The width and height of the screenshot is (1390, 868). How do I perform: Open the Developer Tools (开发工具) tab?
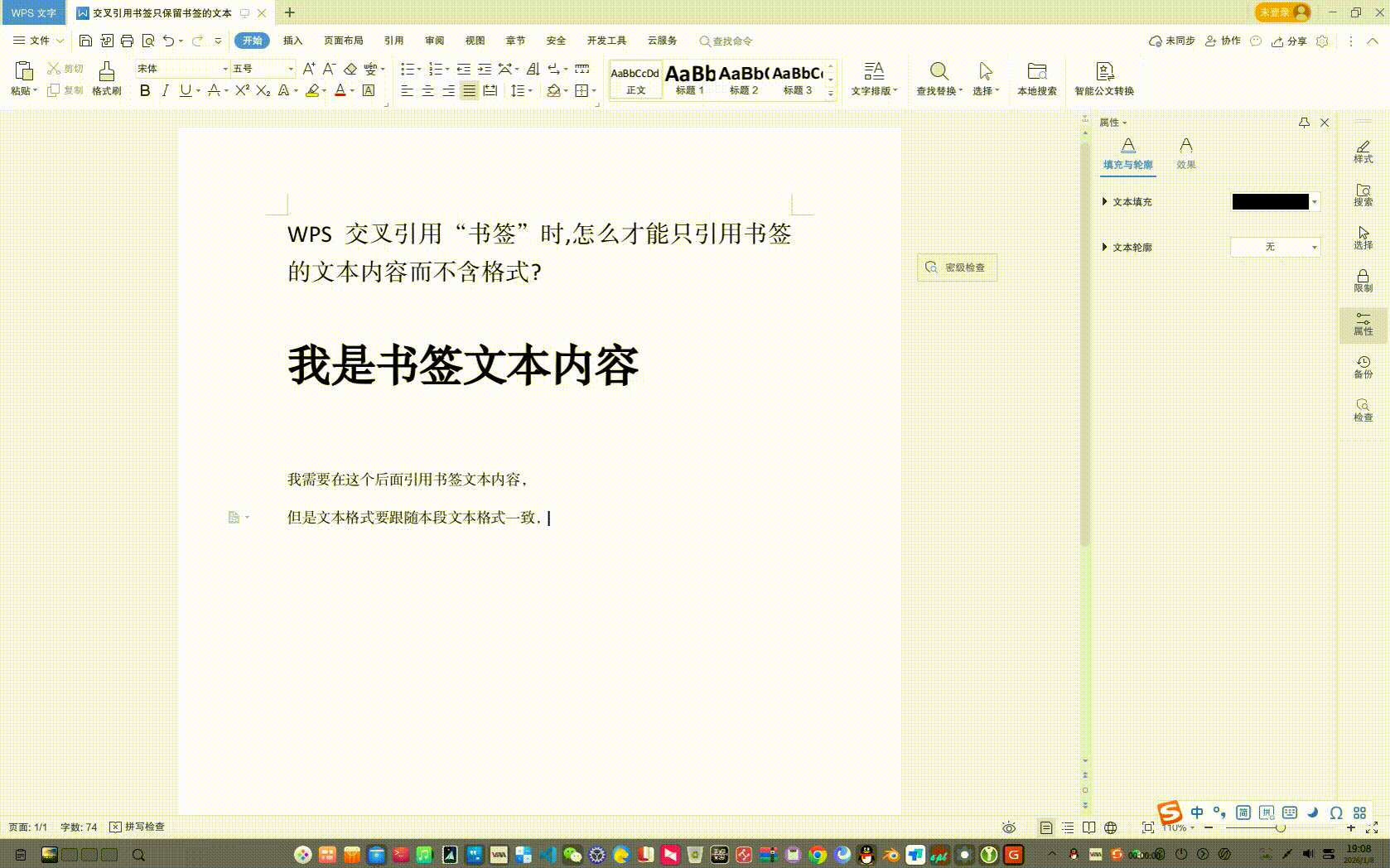pyautogui.click(x=607, y=41)
